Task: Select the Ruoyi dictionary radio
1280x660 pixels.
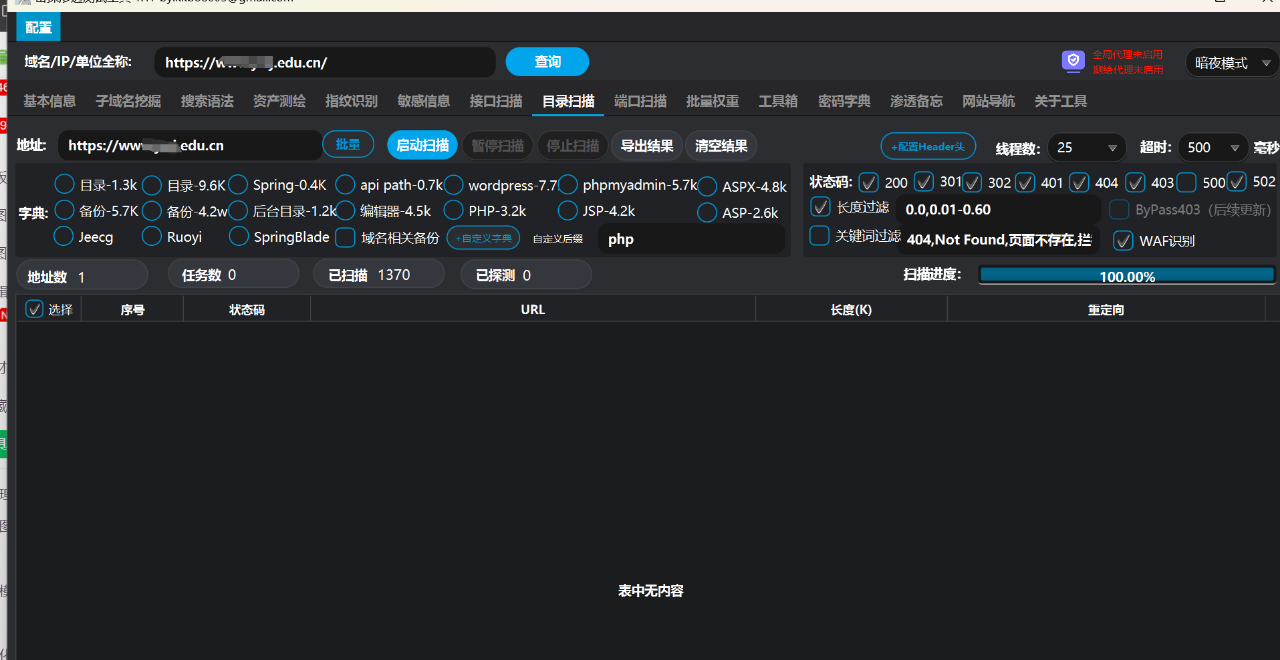Action: pos(152,237)
